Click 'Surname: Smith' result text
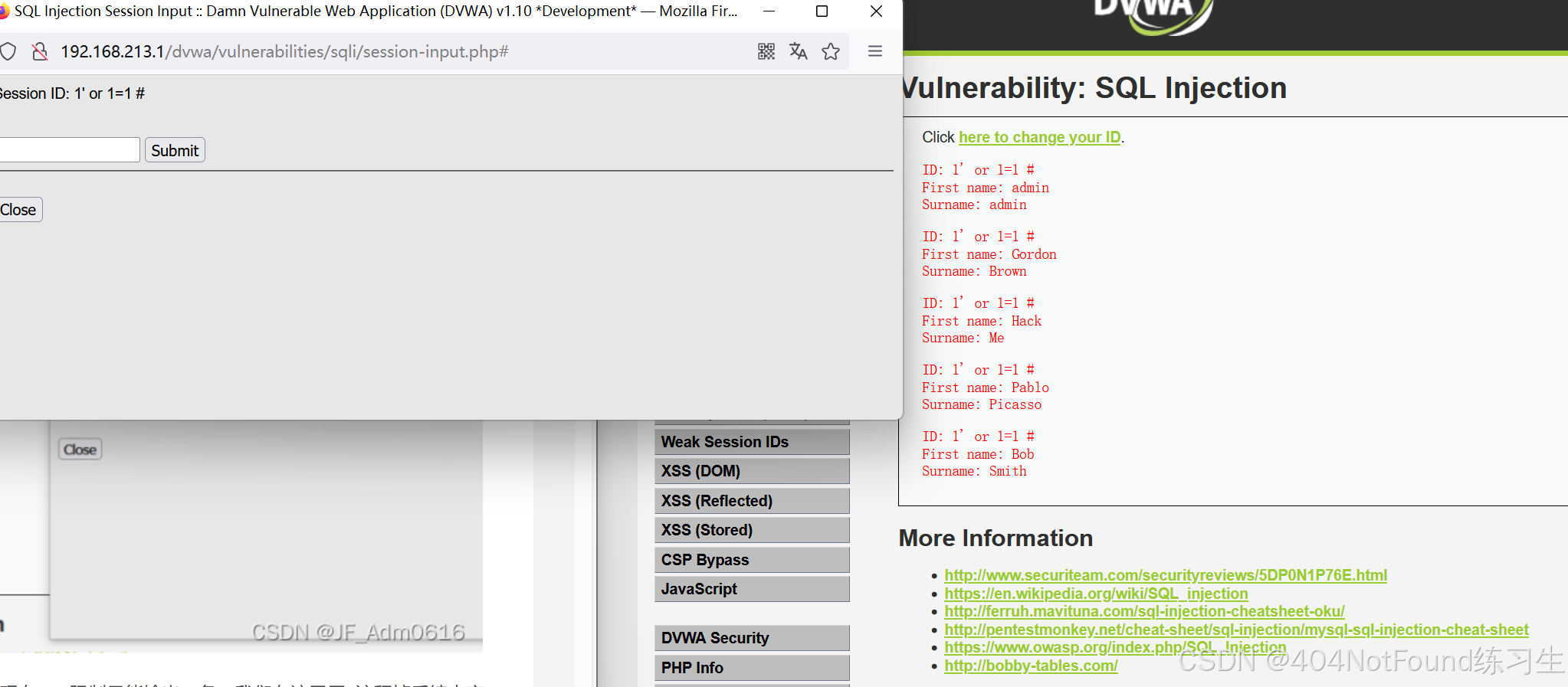 point(974,471)
